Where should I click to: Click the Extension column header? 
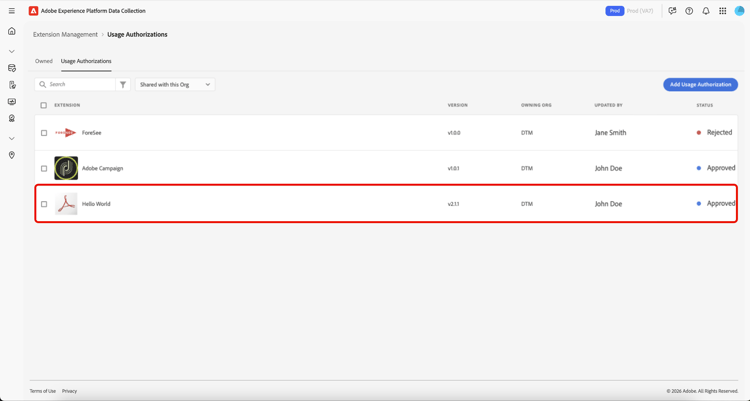point(67,105)
